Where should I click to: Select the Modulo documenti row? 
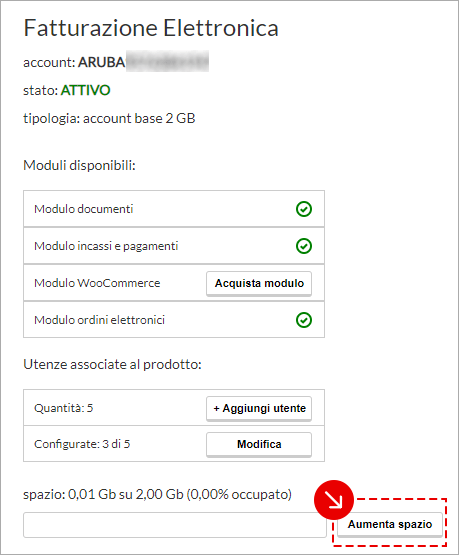(174, 209)
